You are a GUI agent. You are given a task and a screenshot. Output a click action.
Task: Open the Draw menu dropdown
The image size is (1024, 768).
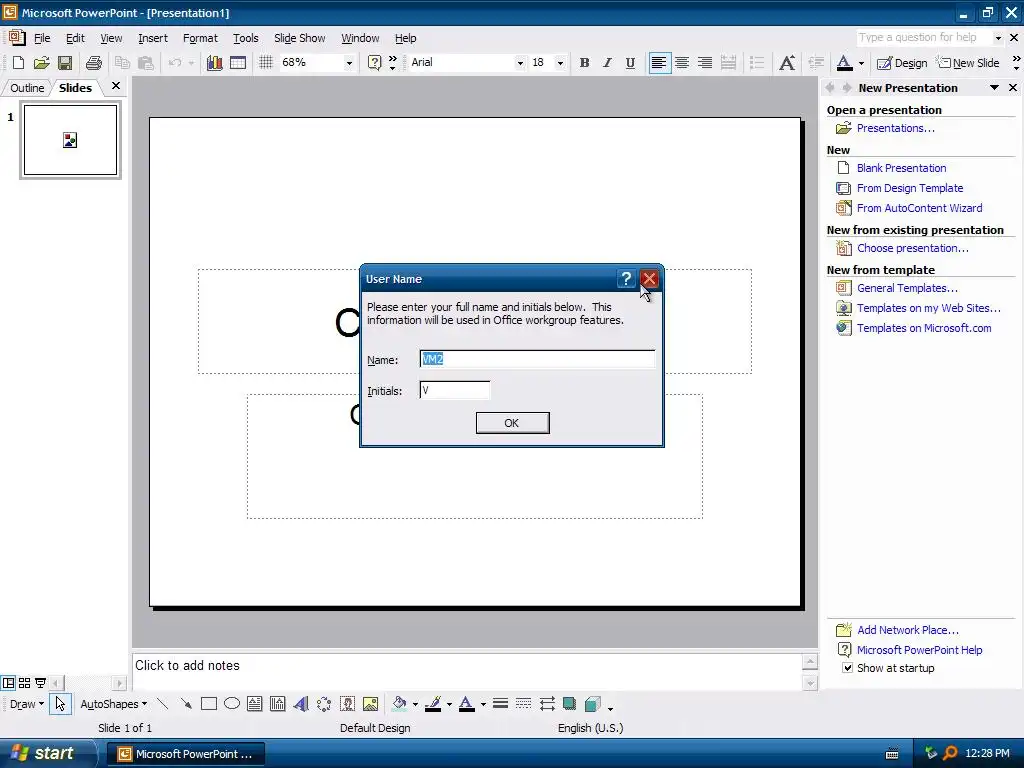pos(27,703)
